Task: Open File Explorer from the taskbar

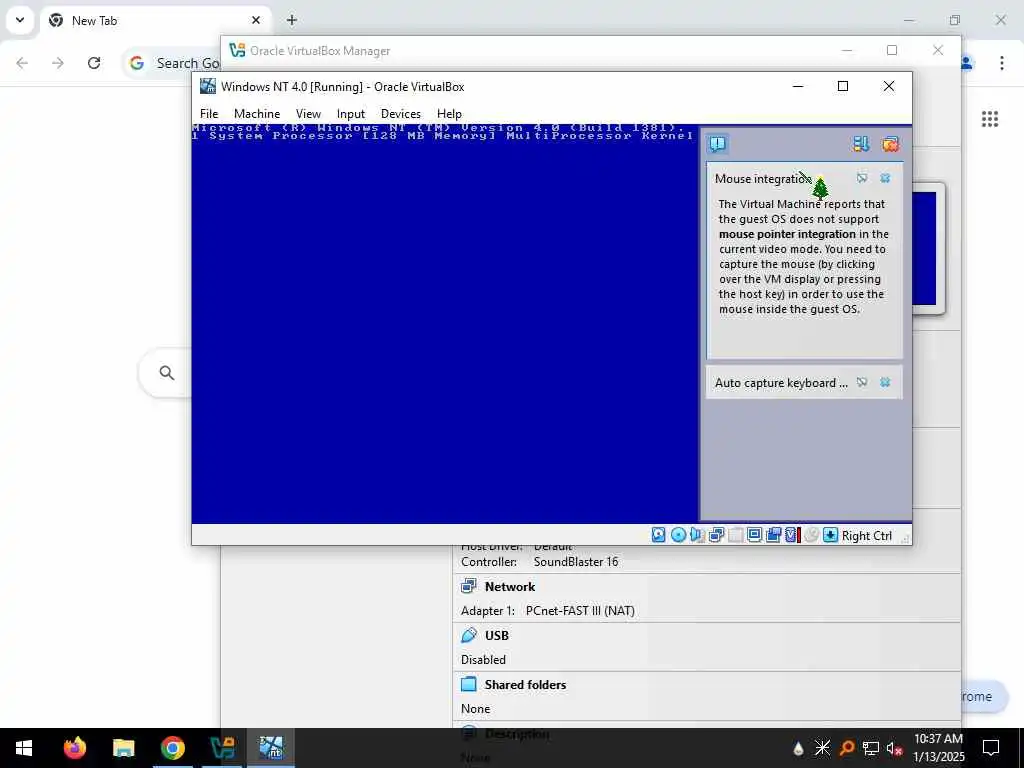Action: 123,748
